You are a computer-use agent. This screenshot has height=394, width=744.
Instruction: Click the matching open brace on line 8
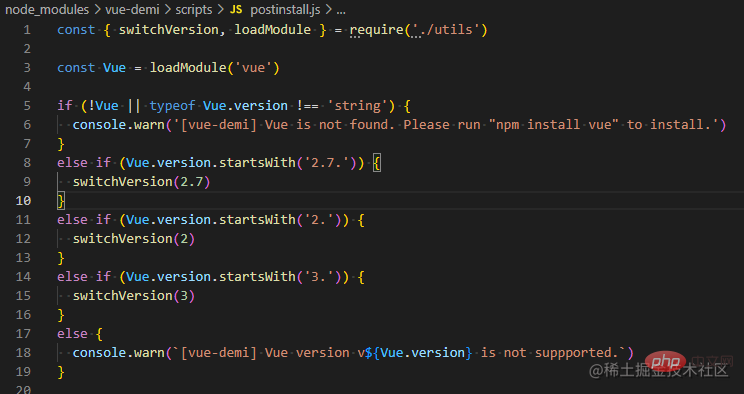click(376, 163)
